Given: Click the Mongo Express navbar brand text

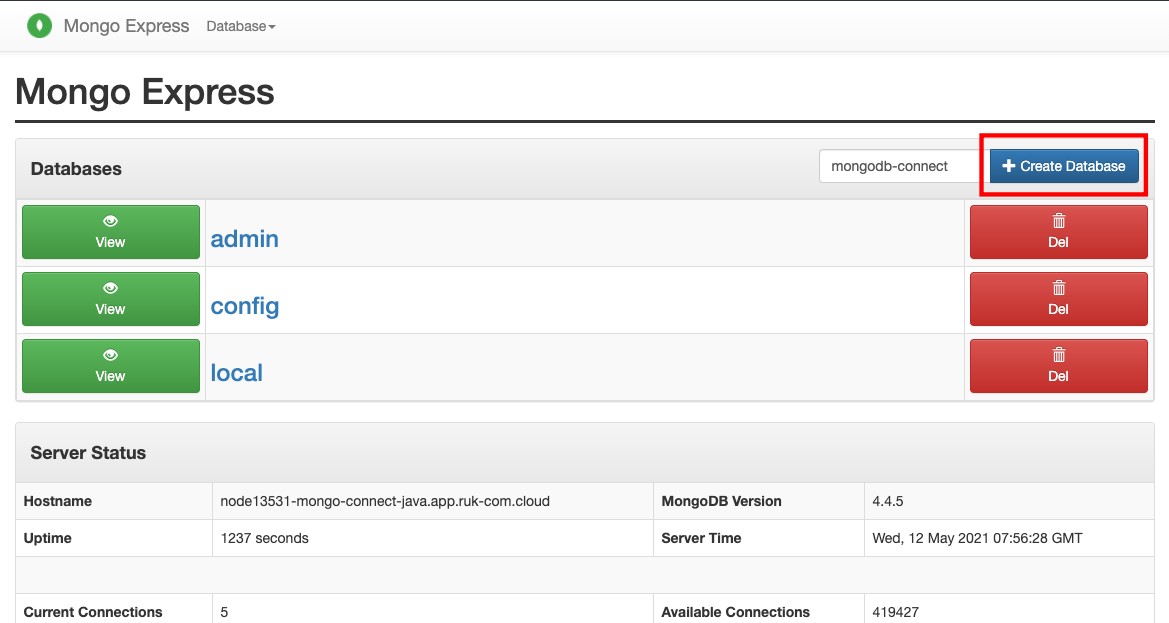Looking at the screenshot, I should click(x=127, y=26).
